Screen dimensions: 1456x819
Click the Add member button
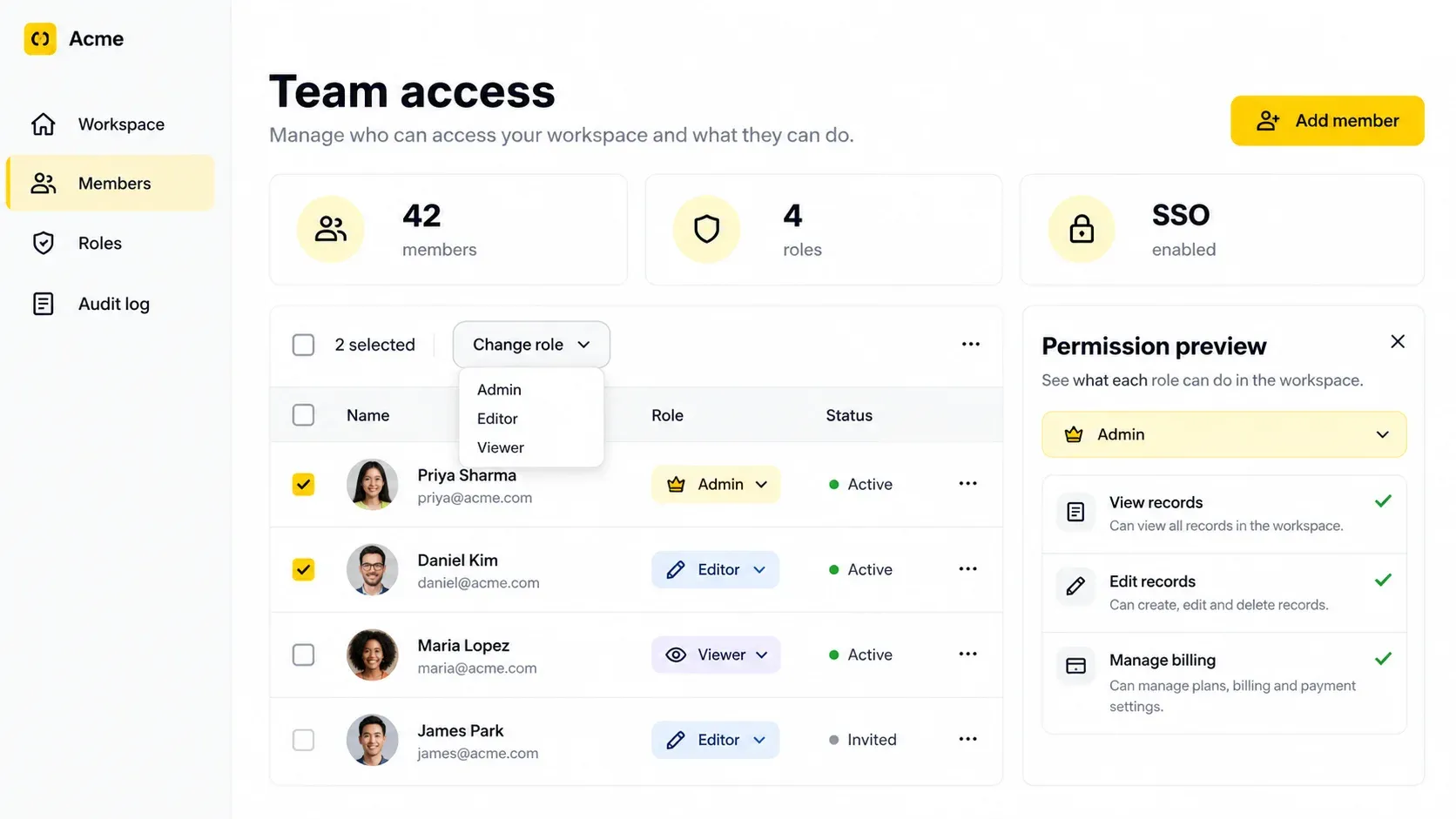tap(1327, 121)
